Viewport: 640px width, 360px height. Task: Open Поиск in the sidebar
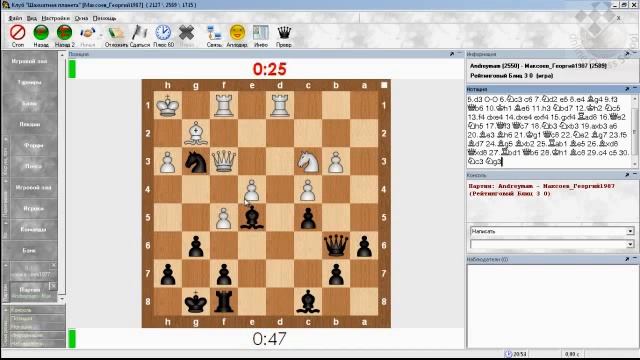tap(33, 166)
